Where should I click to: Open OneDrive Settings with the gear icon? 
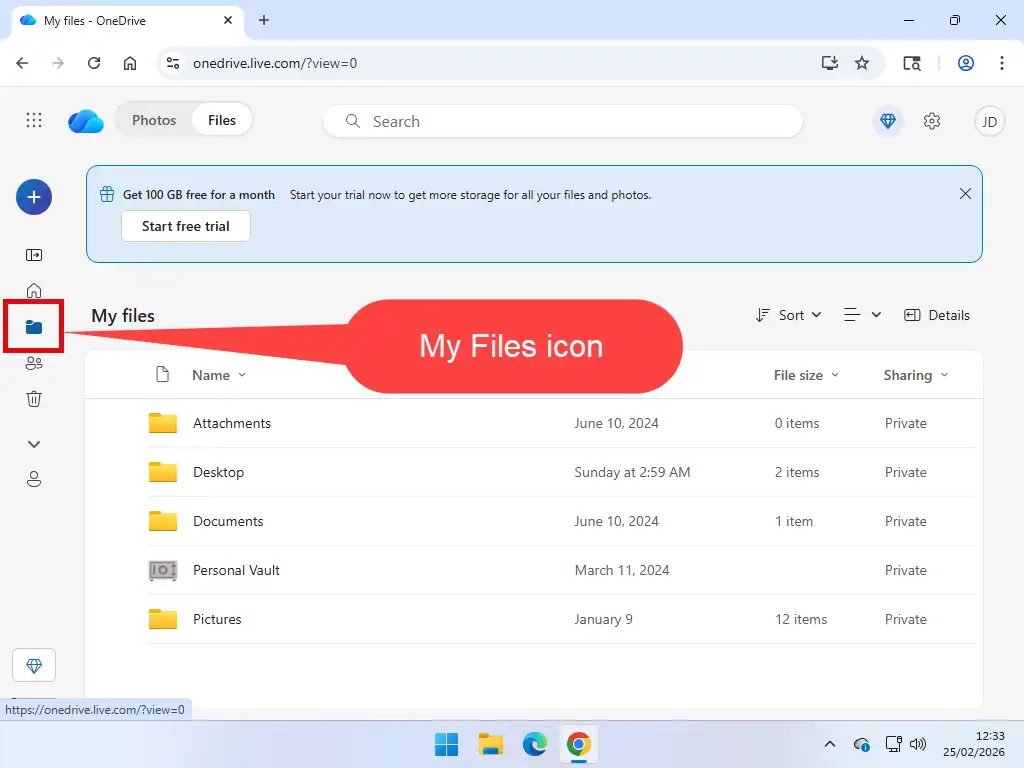click(x=932, y=120)
